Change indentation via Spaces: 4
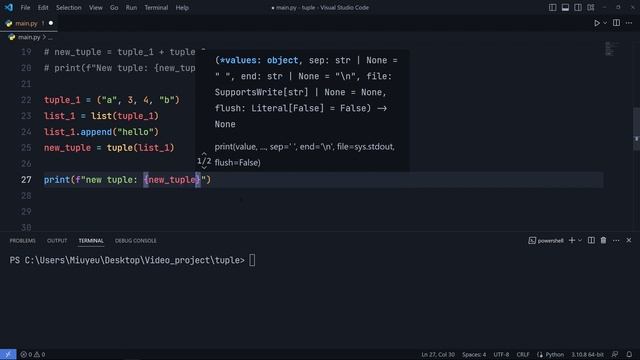Viewport: 640px width, 360px height. click(x=474, y=354)
